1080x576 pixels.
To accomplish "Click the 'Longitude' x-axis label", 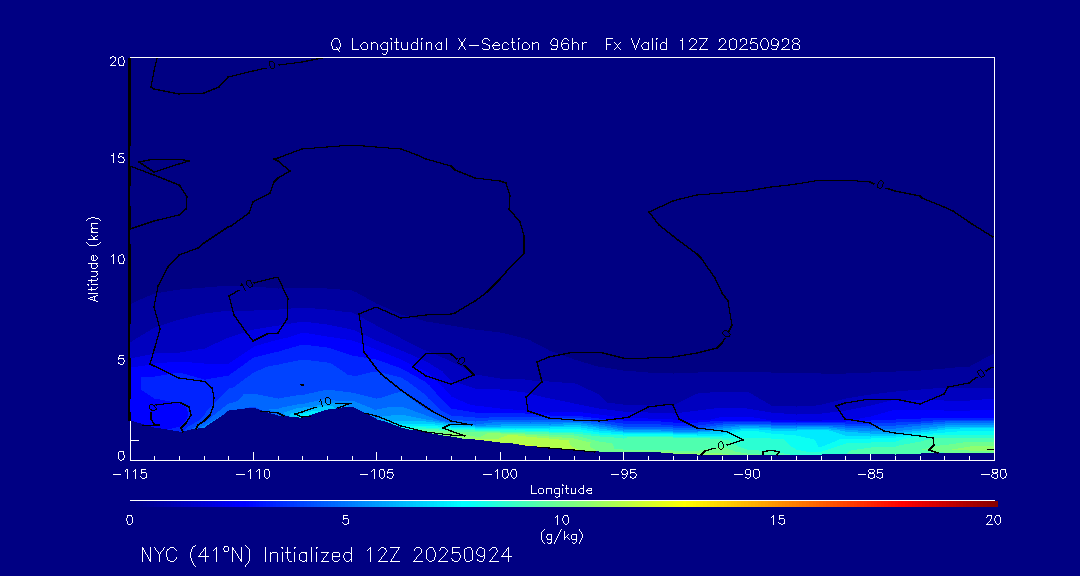I will 561,490.
